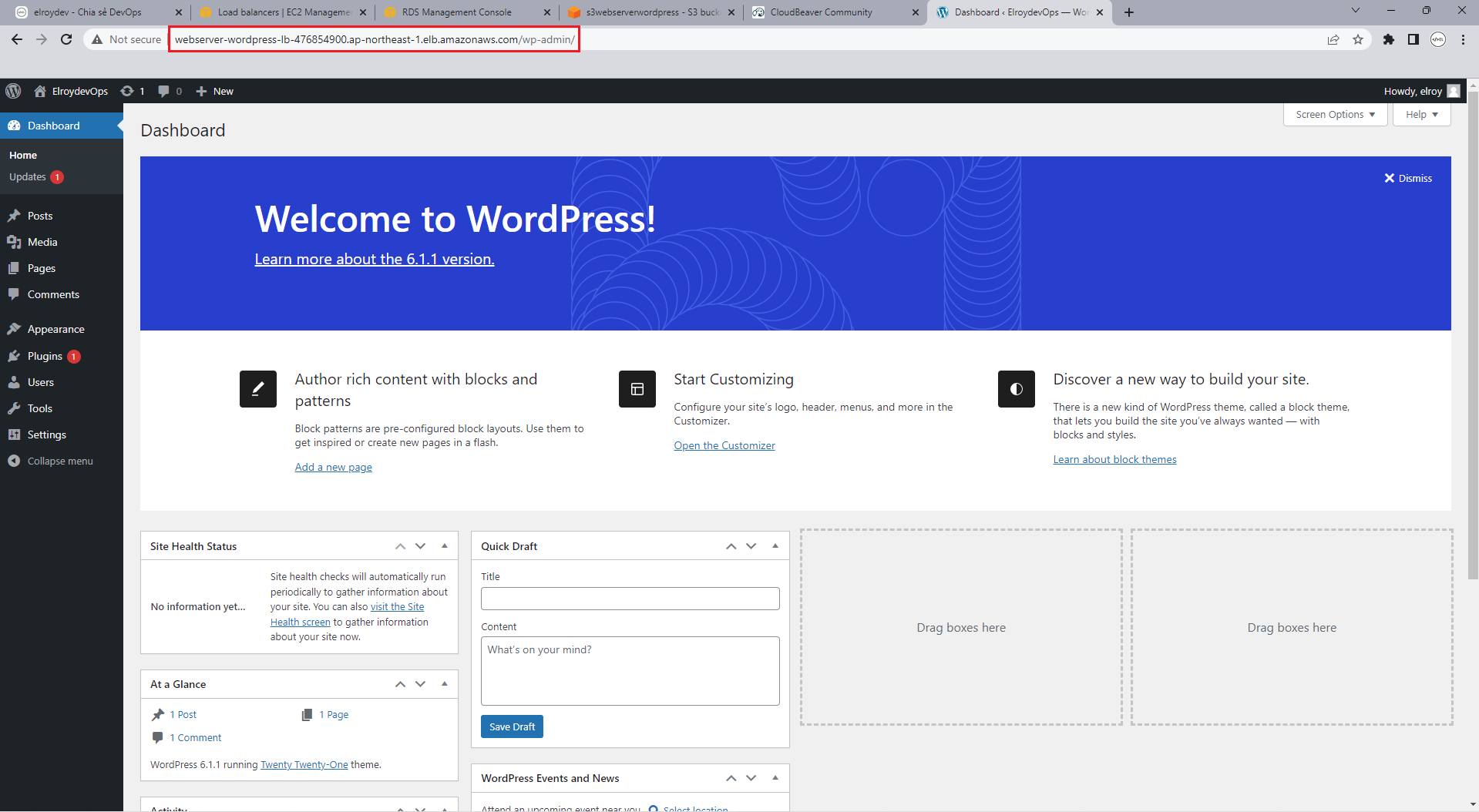1479x812 pixels.
Task: Open the 1 Post link
Action: click(x=183, y=715)
